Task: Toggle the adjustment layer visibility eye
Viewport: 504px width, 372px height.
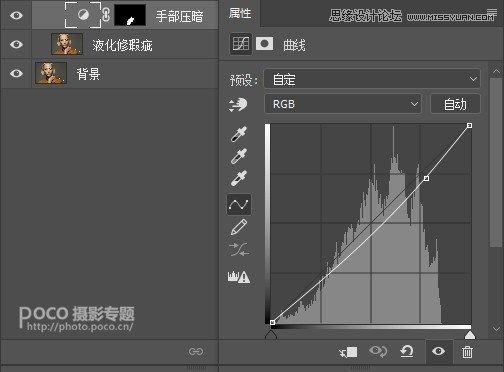Action: coord(438,351)
